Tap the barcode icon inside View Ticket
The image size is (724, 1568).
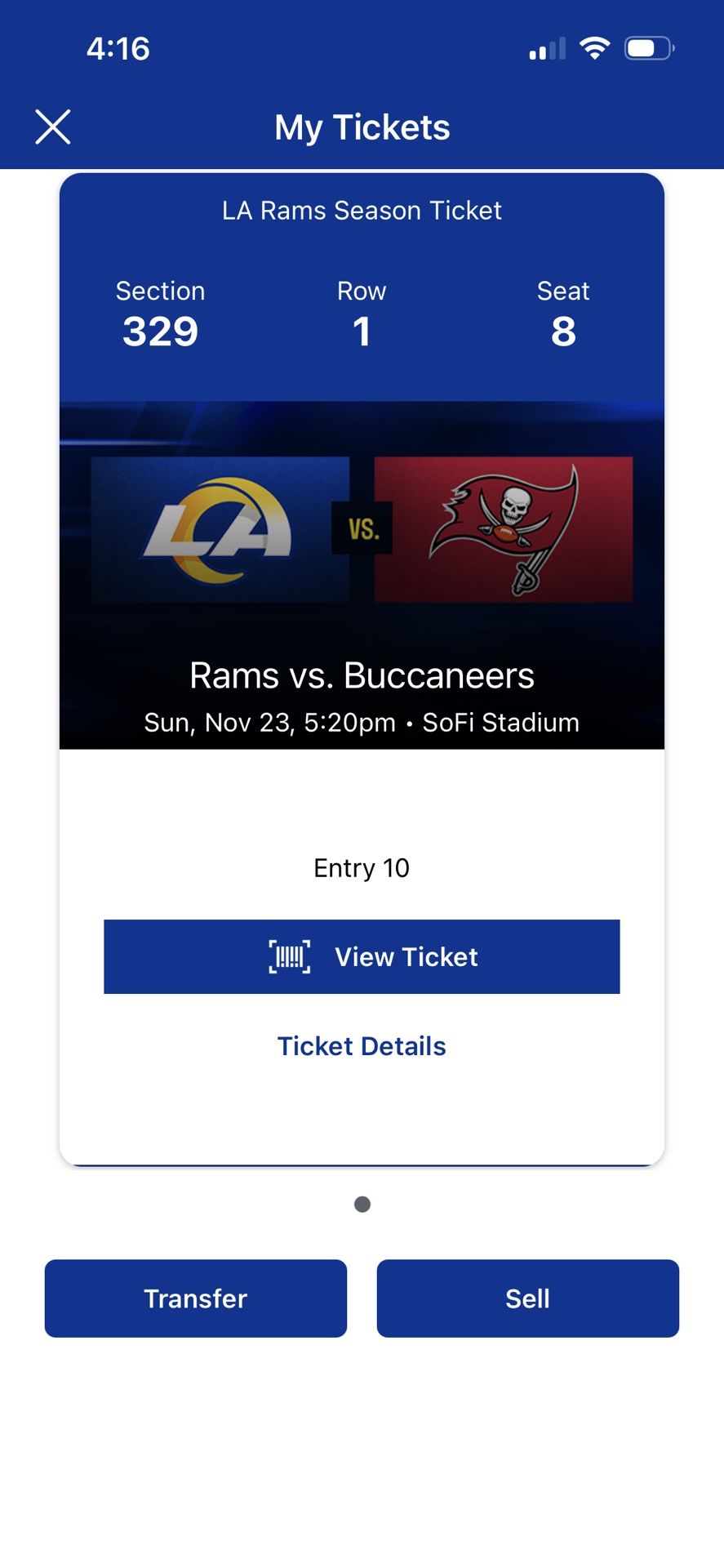[287, 956]
